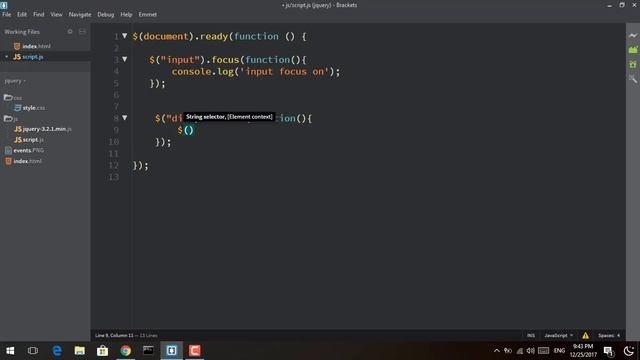Open the File menu
640x360 pixels.
click(x=7, y=14)
